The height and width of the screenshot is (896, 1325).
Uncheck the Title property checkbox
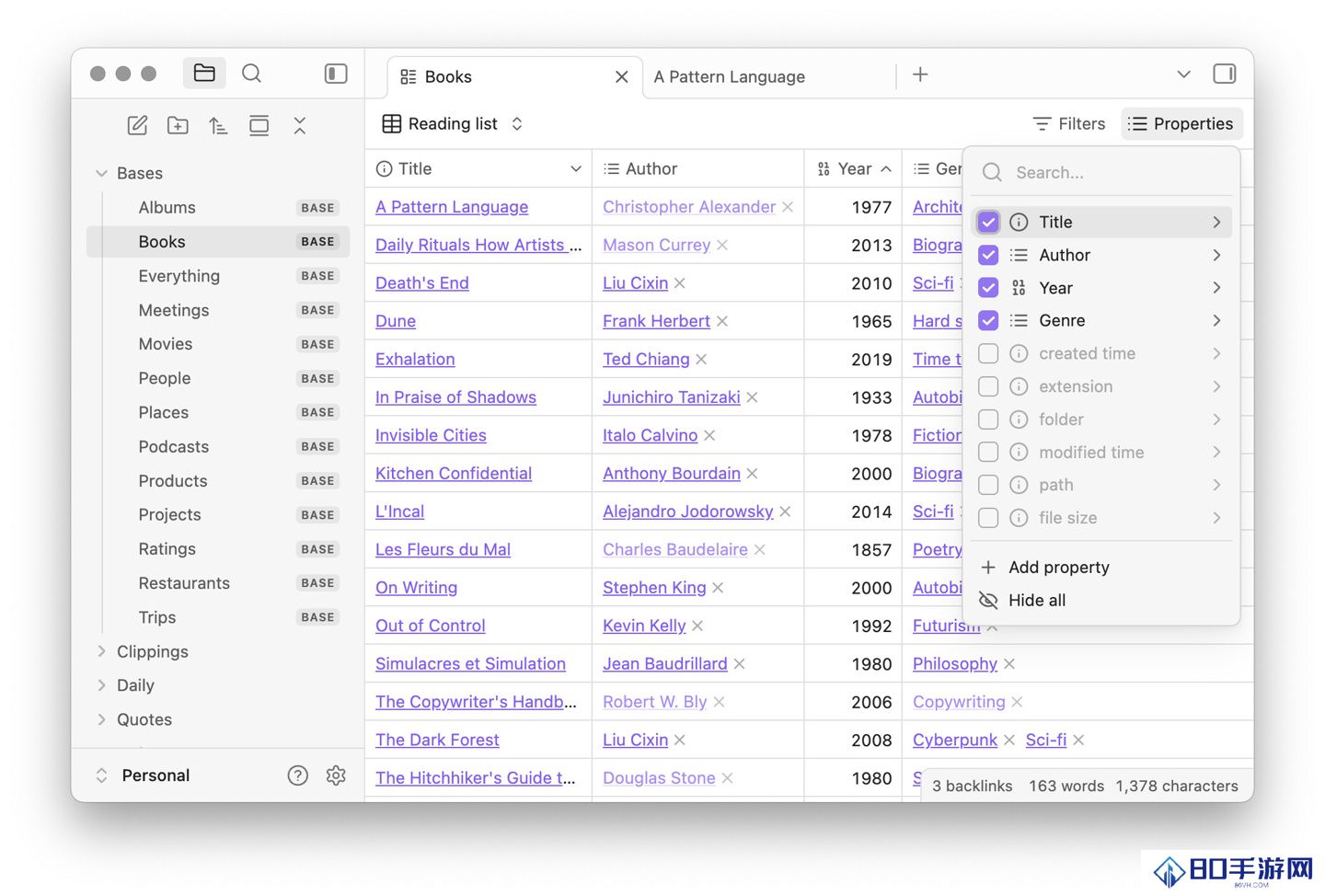click(988, 222)
